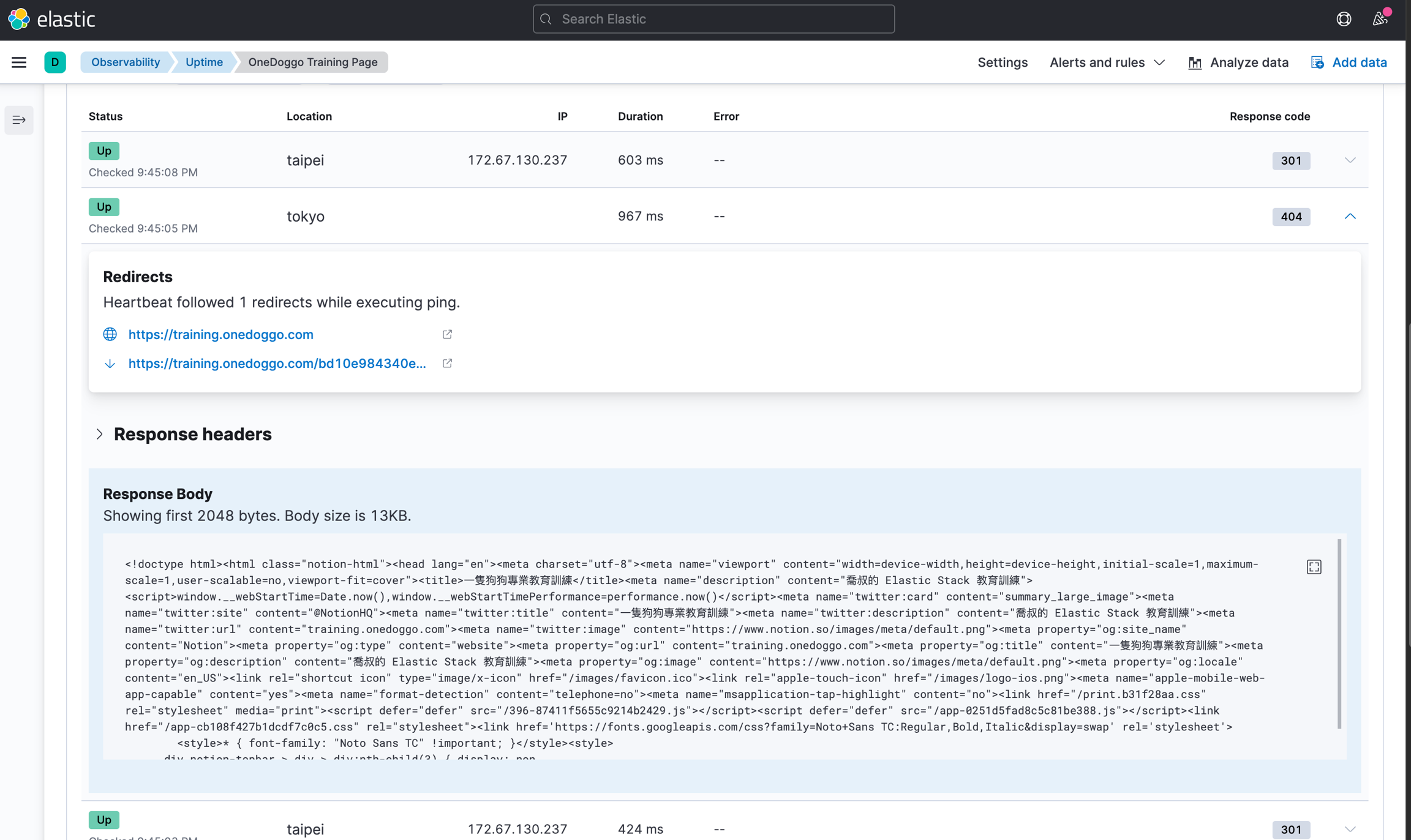Screen dimensions: 1411x840
Task: Open the hamburger navigation menu
Action: (19, 62)
